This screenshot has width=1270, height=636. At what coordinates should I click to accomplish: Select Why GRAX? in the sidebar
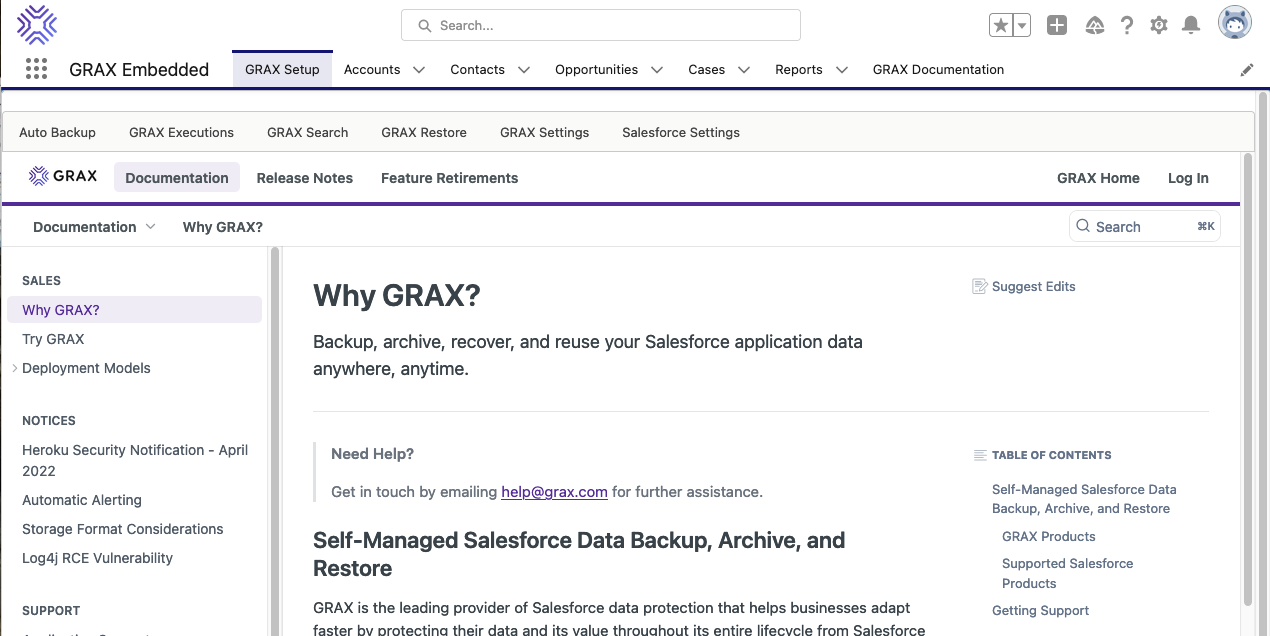pos(134,310)
